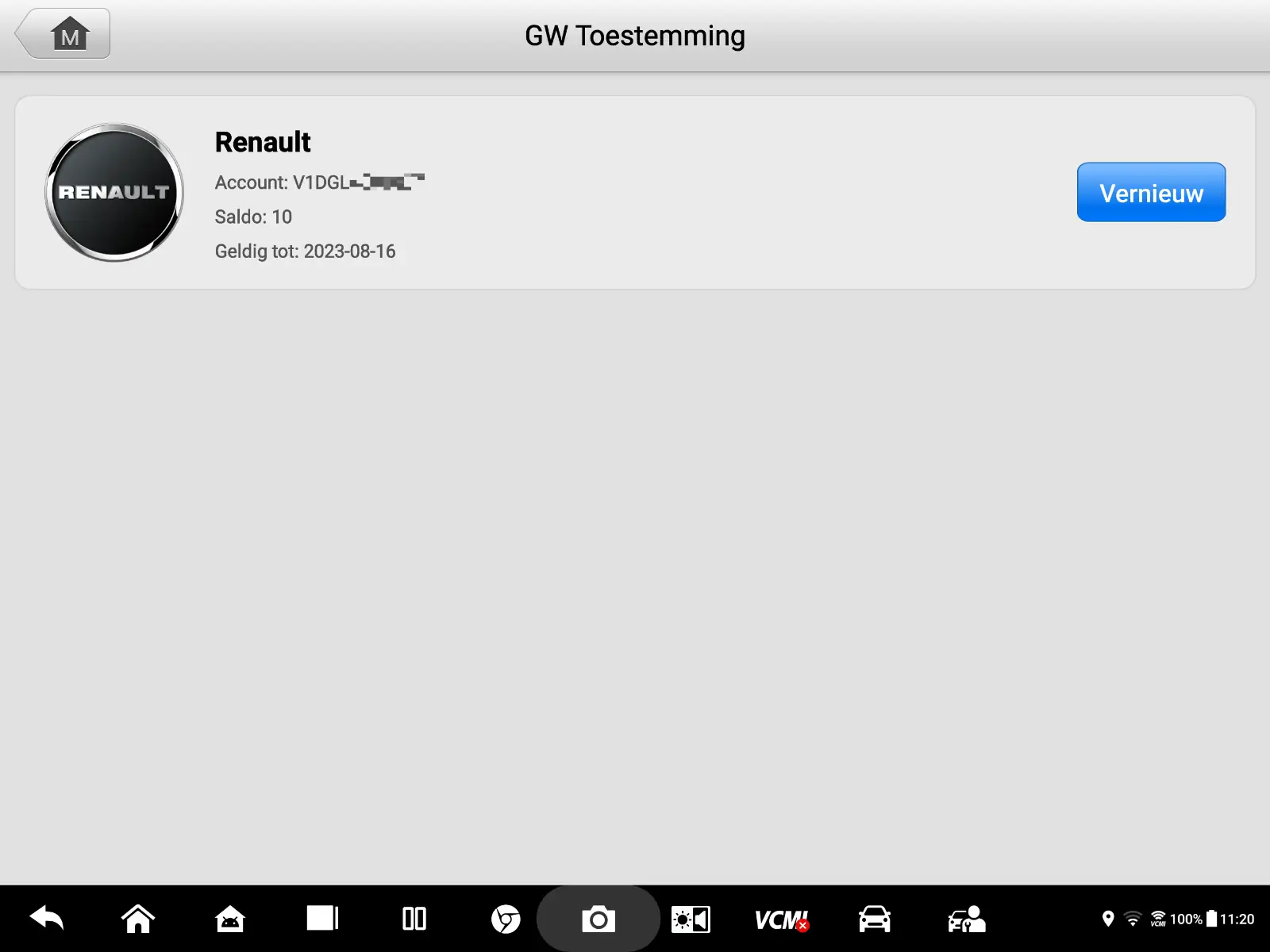This screenshot has height=952, width=1270.
Task: Open the MaxiSys home icon with robot
Action: [x=230, y=919]
